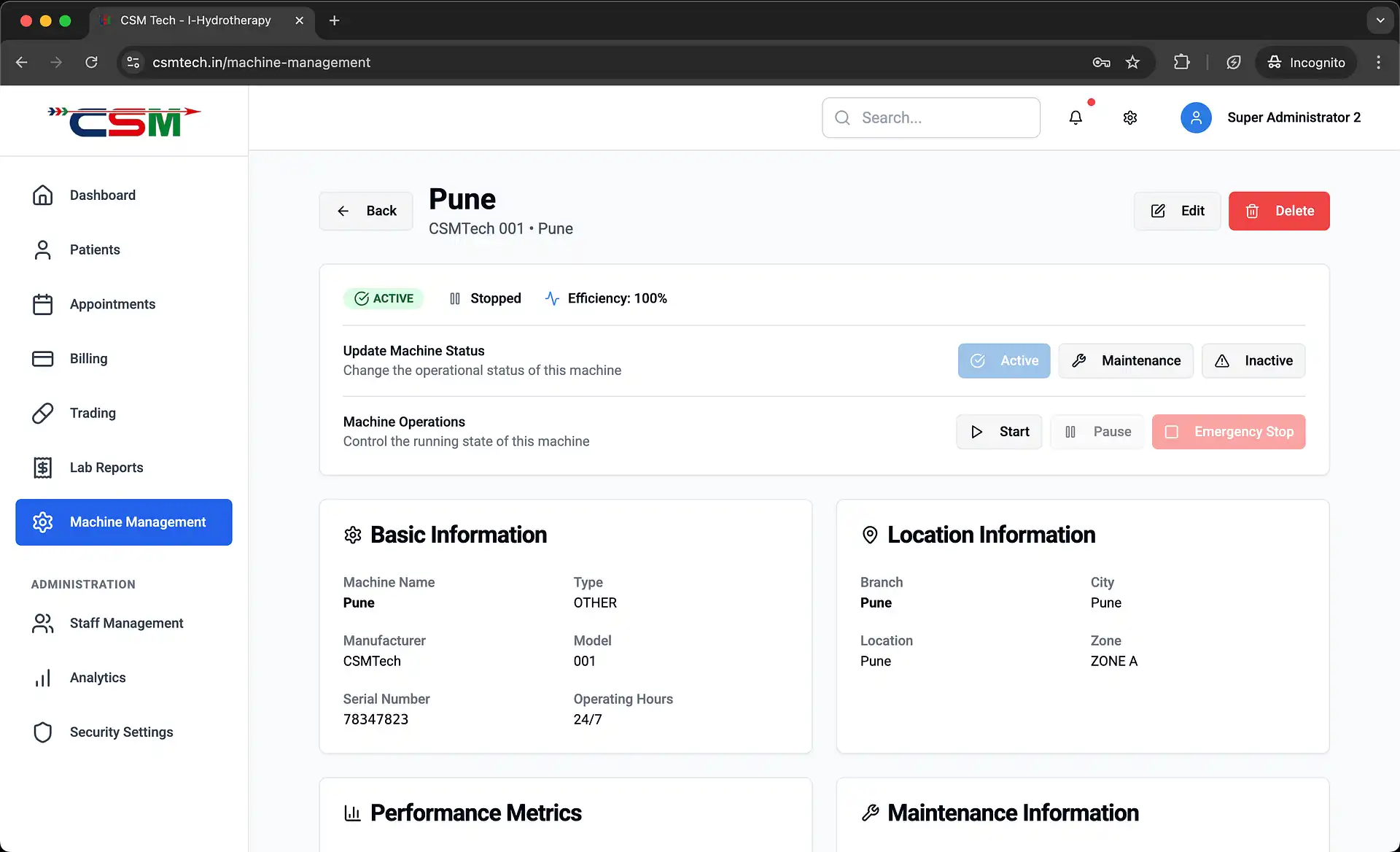Click the ACTIVE status badge
The width and height of the screenshot is (1400, 852).
click(384, 298)
